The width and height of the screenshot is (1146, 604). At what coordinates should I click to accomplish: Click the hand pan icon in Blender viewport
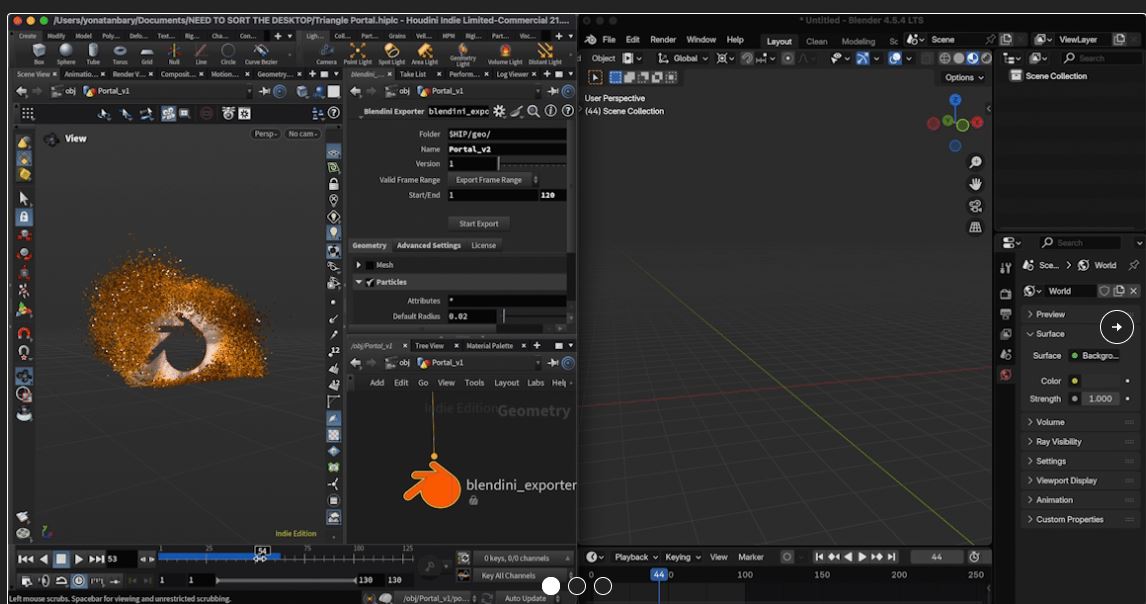[x=975, y=184]
